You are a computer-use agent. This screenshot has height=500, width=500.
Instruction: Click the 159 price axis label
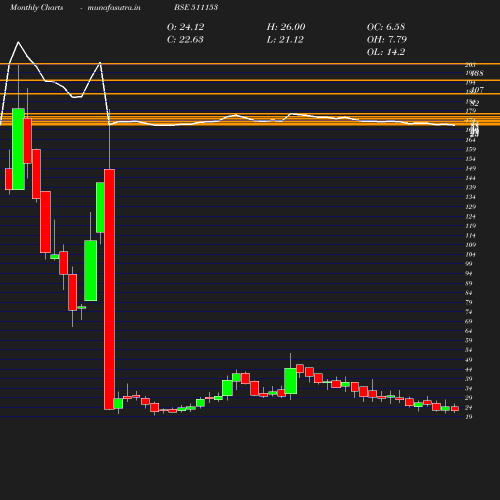[470, 149]
